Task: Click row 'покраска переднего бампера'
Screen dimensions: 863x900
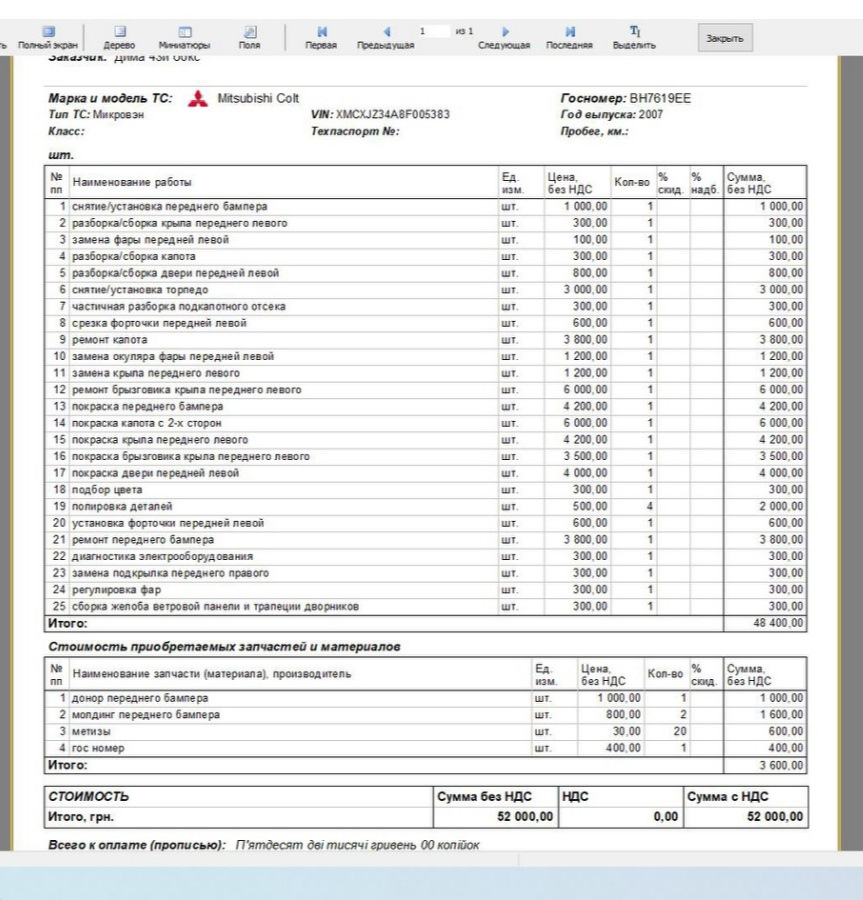Action: tap(425, 406)
